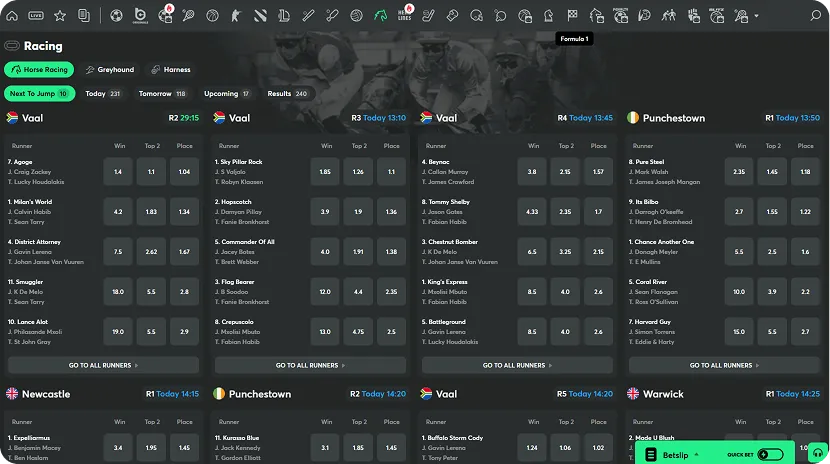830x464 pixels.
Task: Select the American Football helmet icon
Action: pyautogui.click(x=476, y=16)
